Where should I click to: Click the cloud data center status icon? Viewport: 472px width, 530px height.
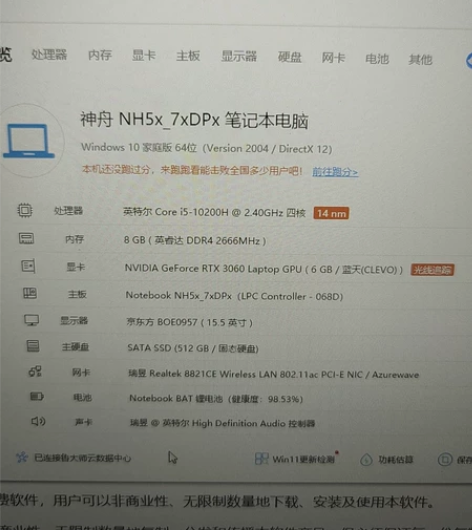22,457
